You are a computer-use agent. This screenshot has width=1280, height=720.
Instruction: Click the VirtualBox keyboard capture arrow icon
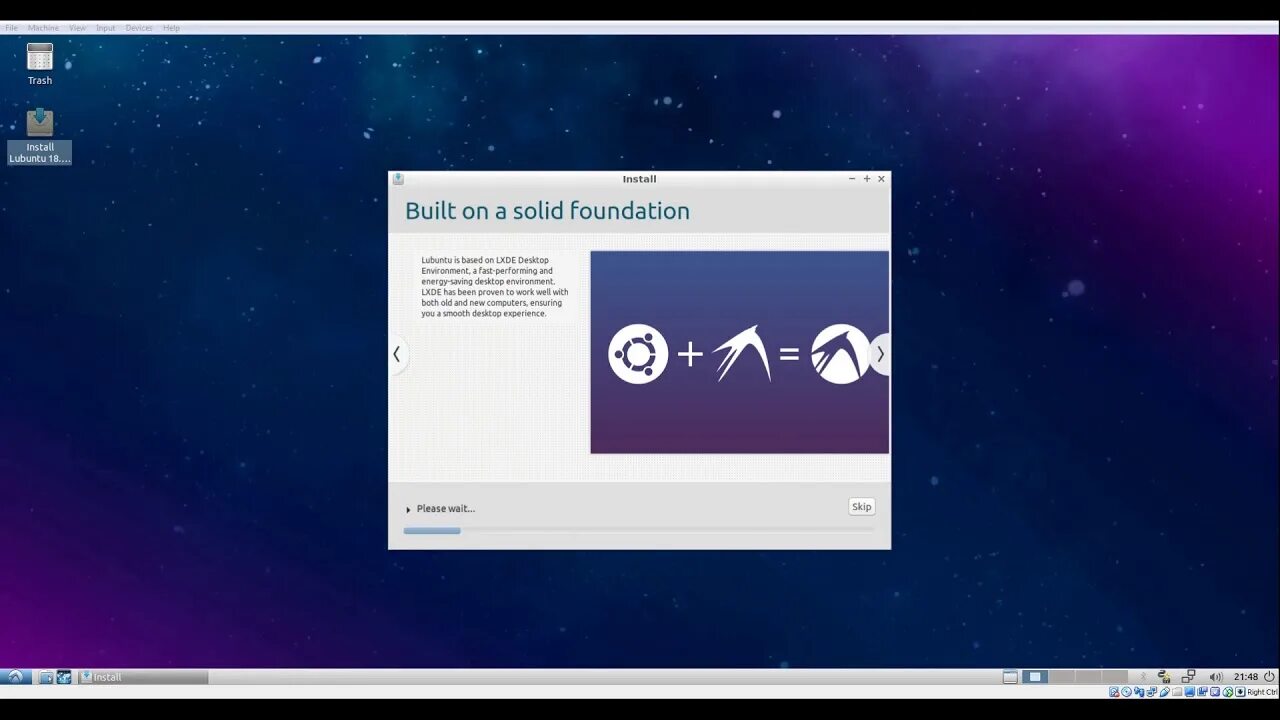[1240, 692]
